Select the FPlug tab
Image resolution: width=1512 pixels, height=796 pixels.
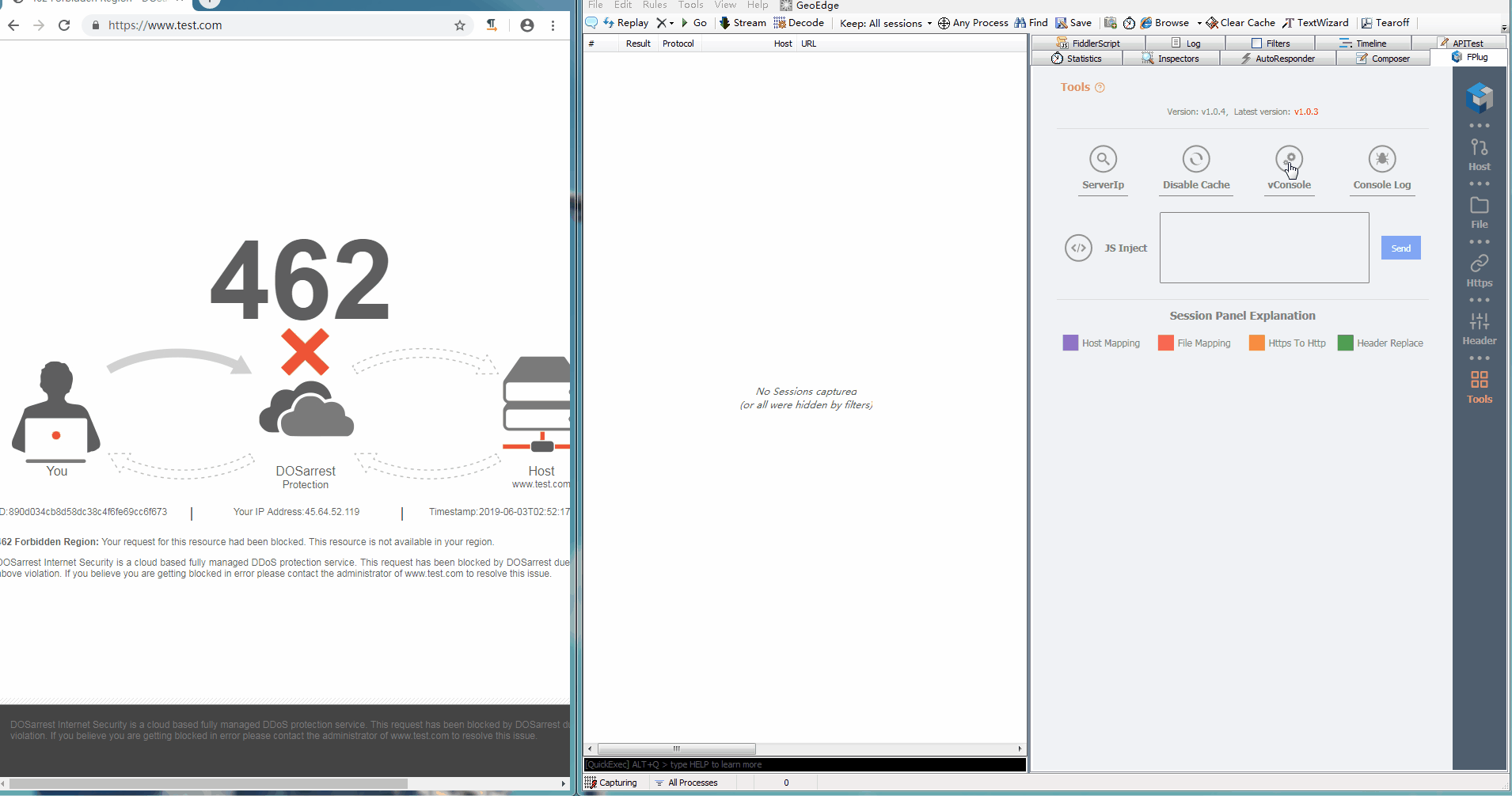[1470, 57]
